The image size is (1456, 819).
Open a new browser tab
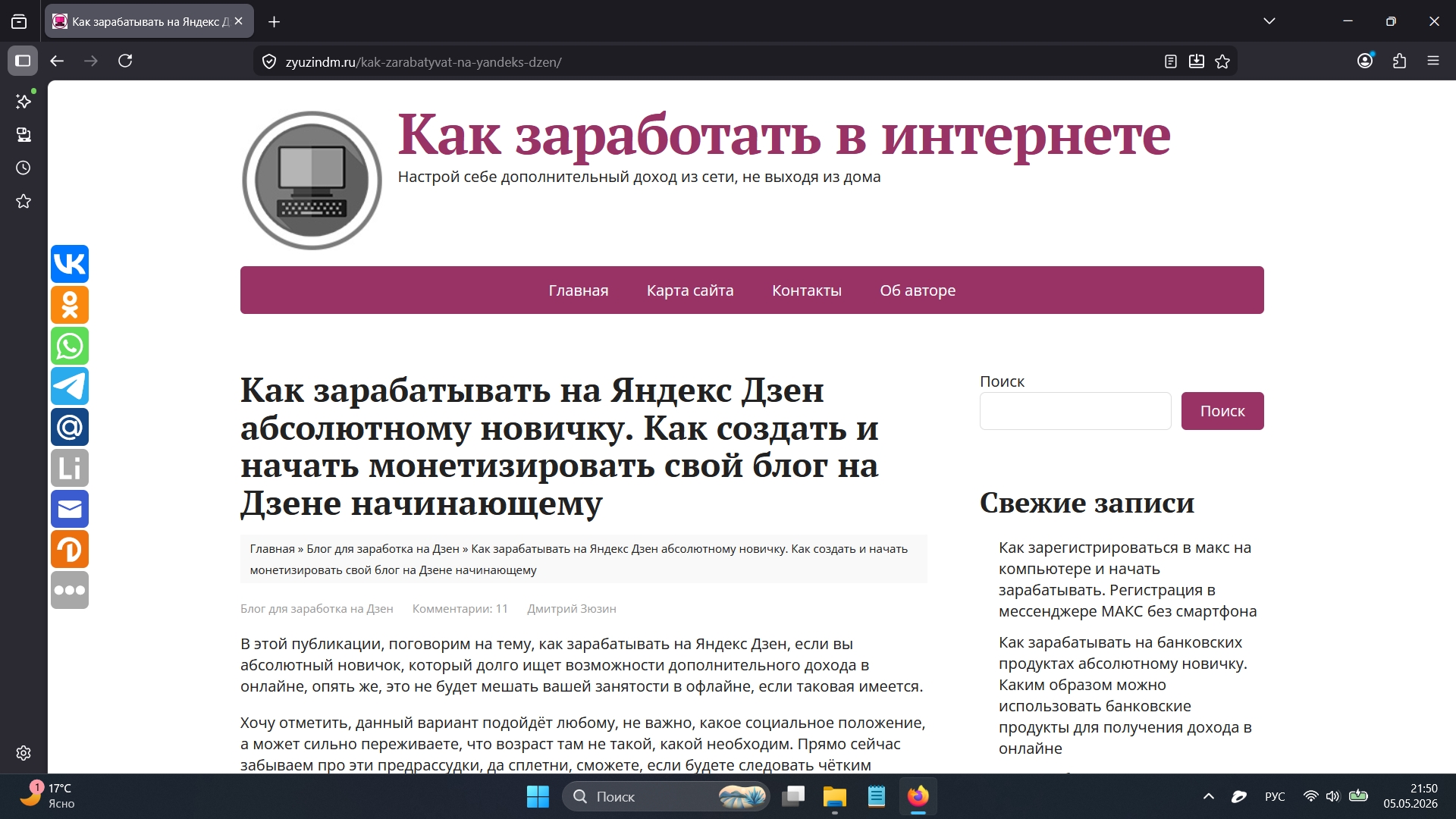pos(275,22)
